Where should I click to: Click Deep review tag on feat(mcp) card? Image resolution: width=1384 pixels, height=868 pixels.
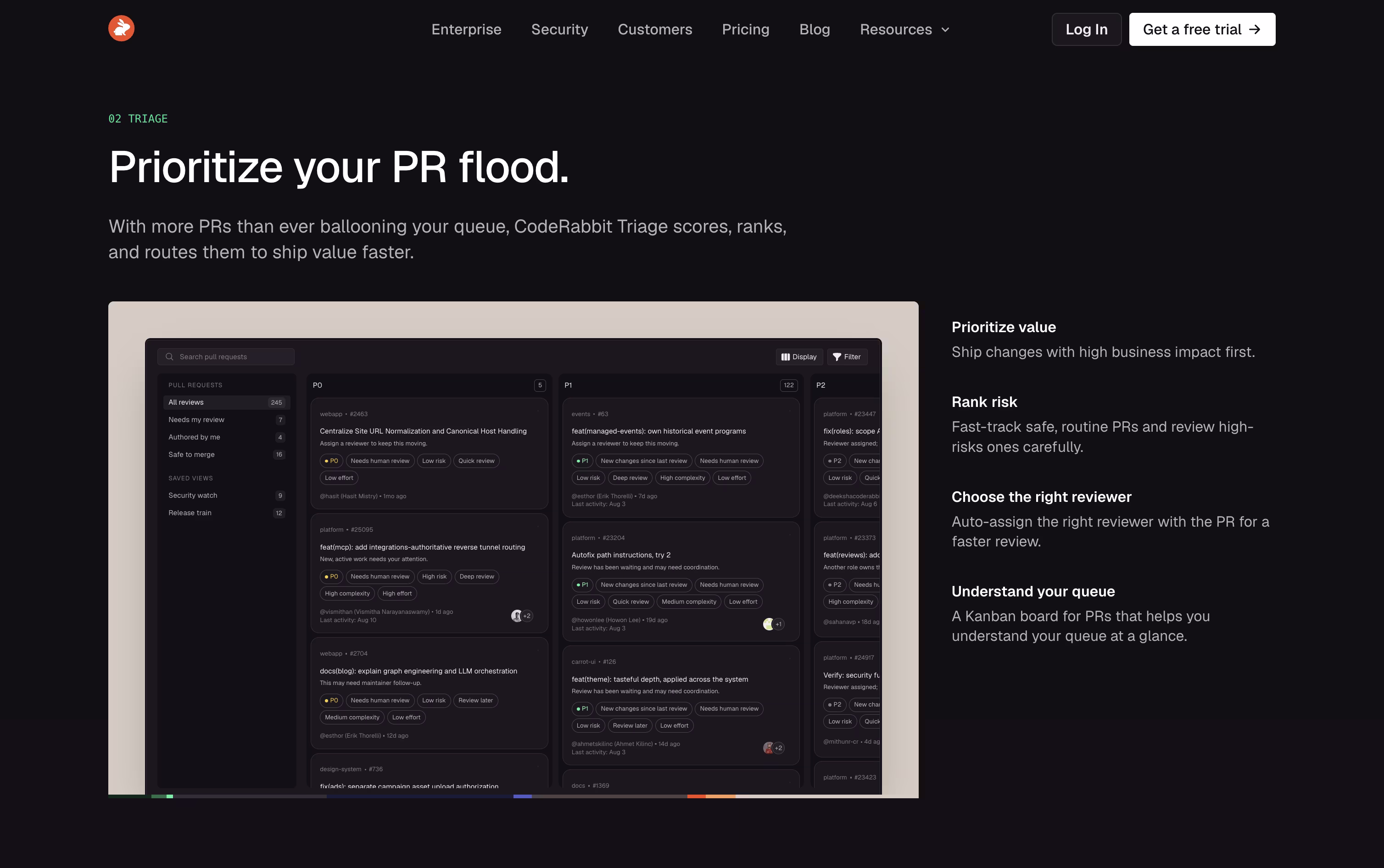(x=476, y=576)
